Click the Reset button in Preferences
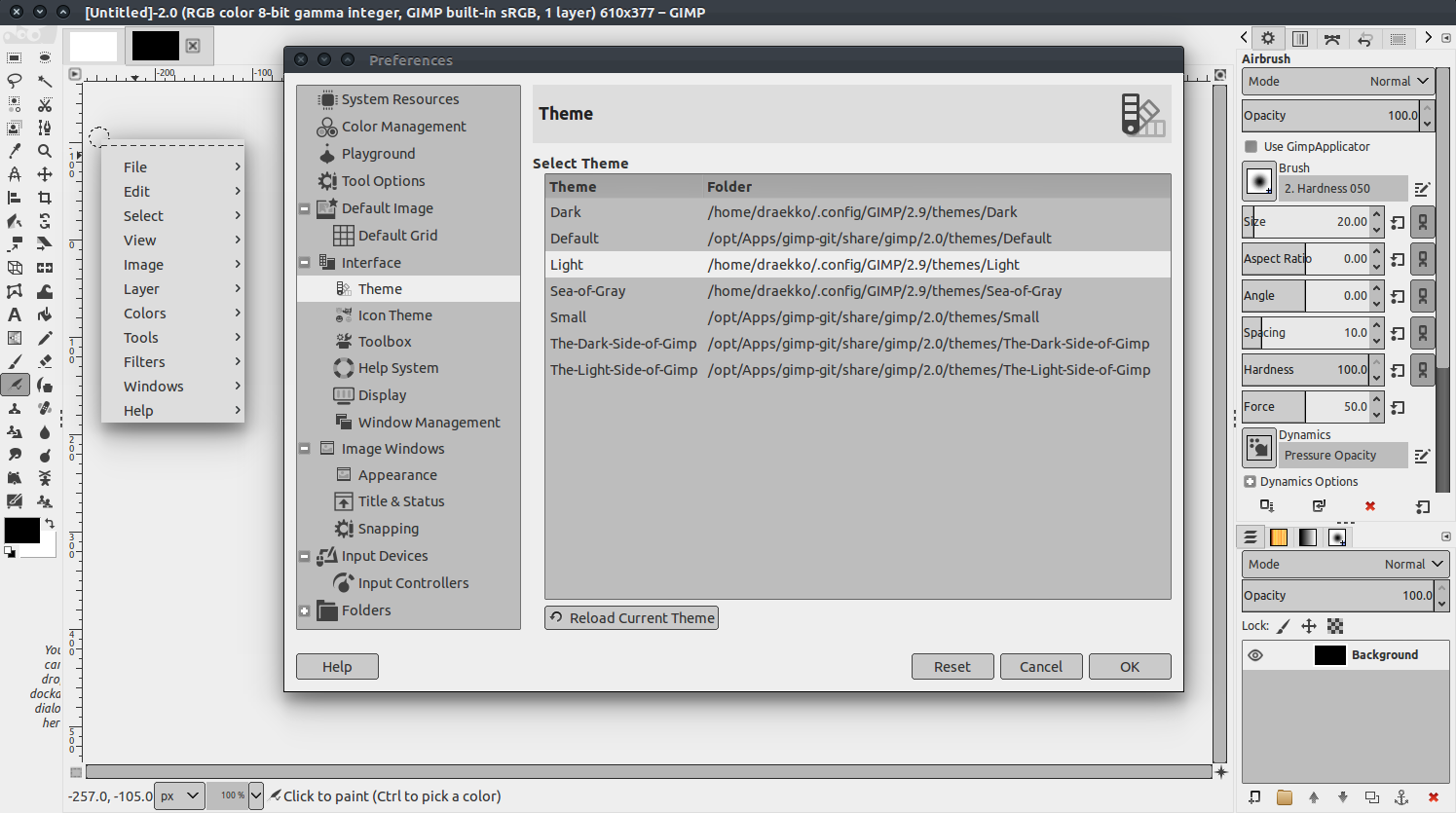1456x813 pixels. [952, 667]
